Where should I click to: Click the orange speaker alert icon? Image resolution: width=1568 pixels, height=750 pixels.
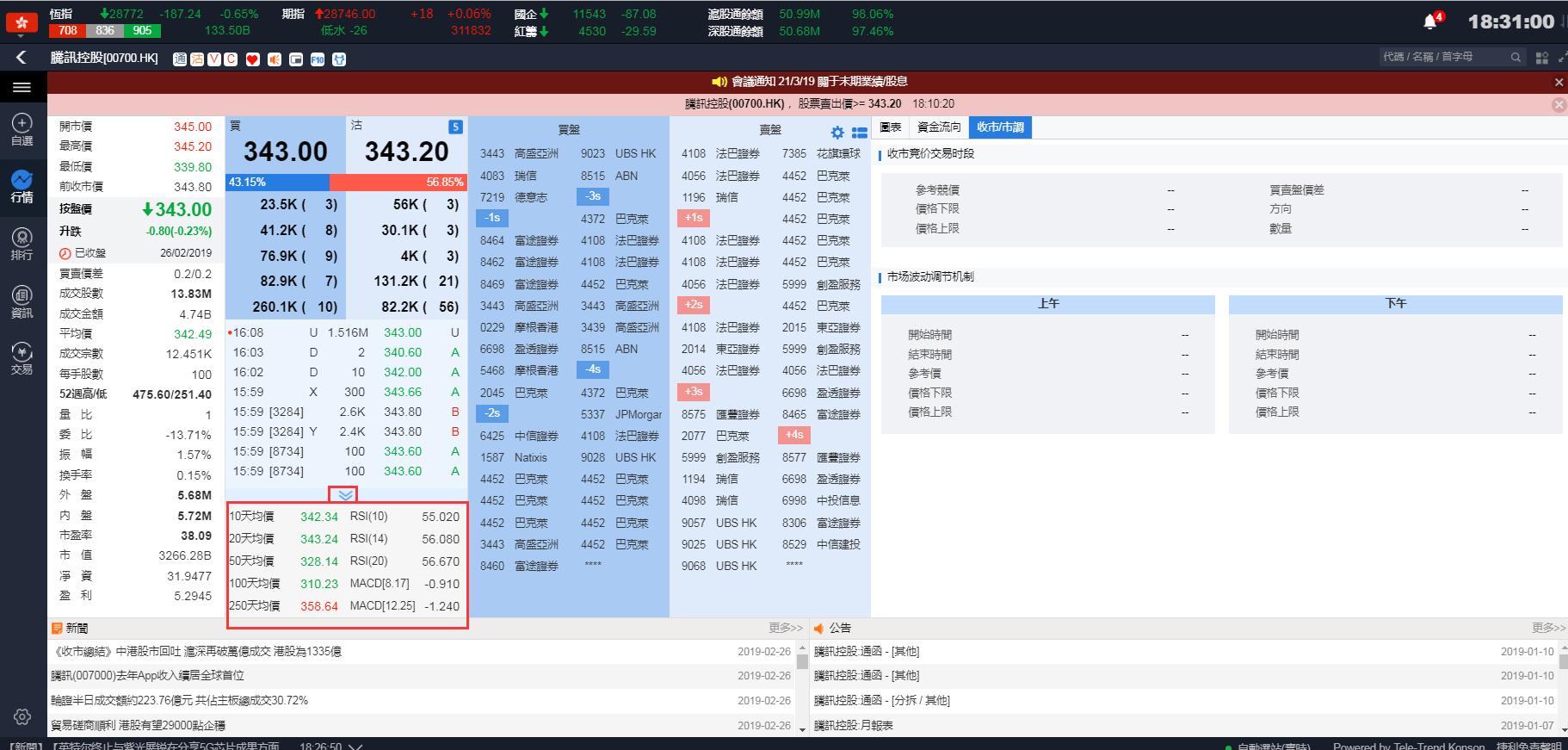tap(274, 59)
